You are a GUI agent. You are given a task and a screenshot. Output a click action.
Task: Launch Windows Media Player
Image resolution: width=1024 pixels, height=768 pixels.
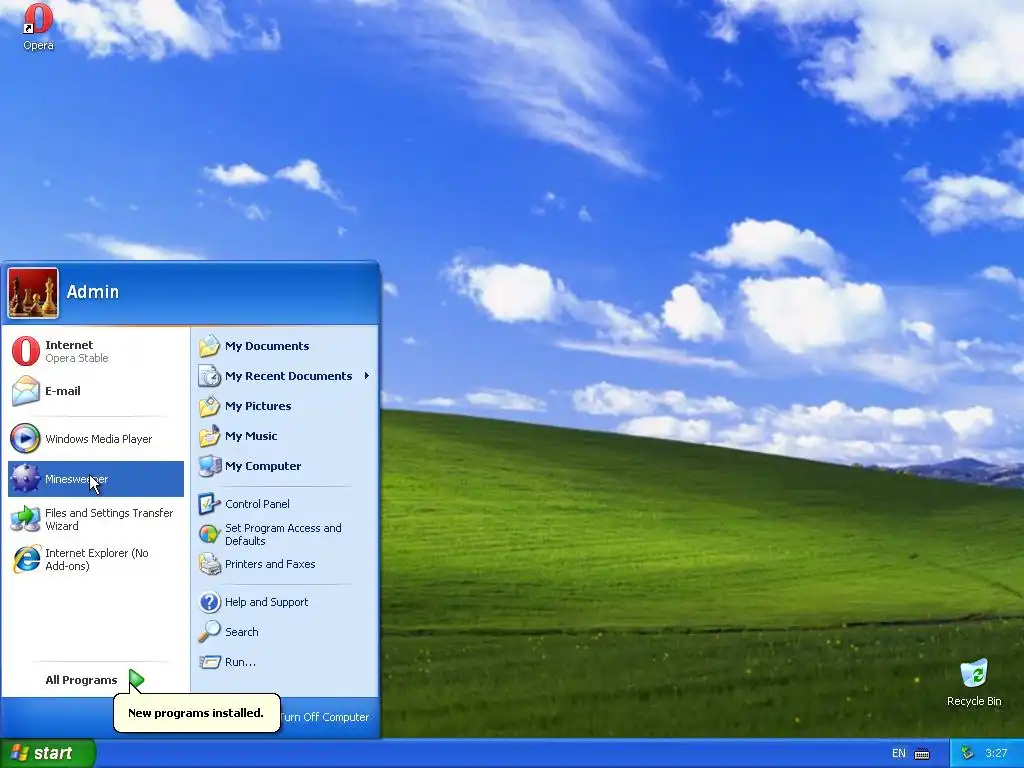pyautogui.click(x=95, y=439)
